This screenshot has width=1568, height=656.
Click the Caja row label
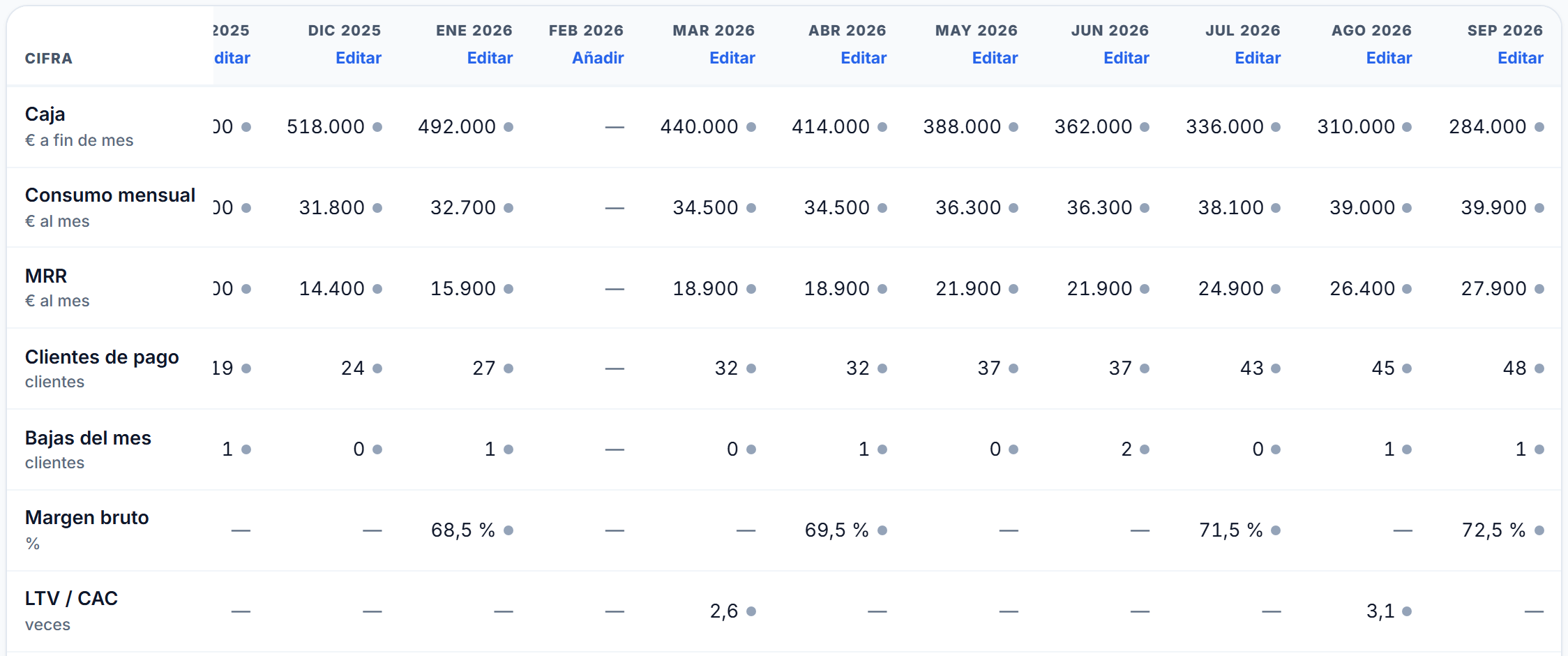point(45,114)
